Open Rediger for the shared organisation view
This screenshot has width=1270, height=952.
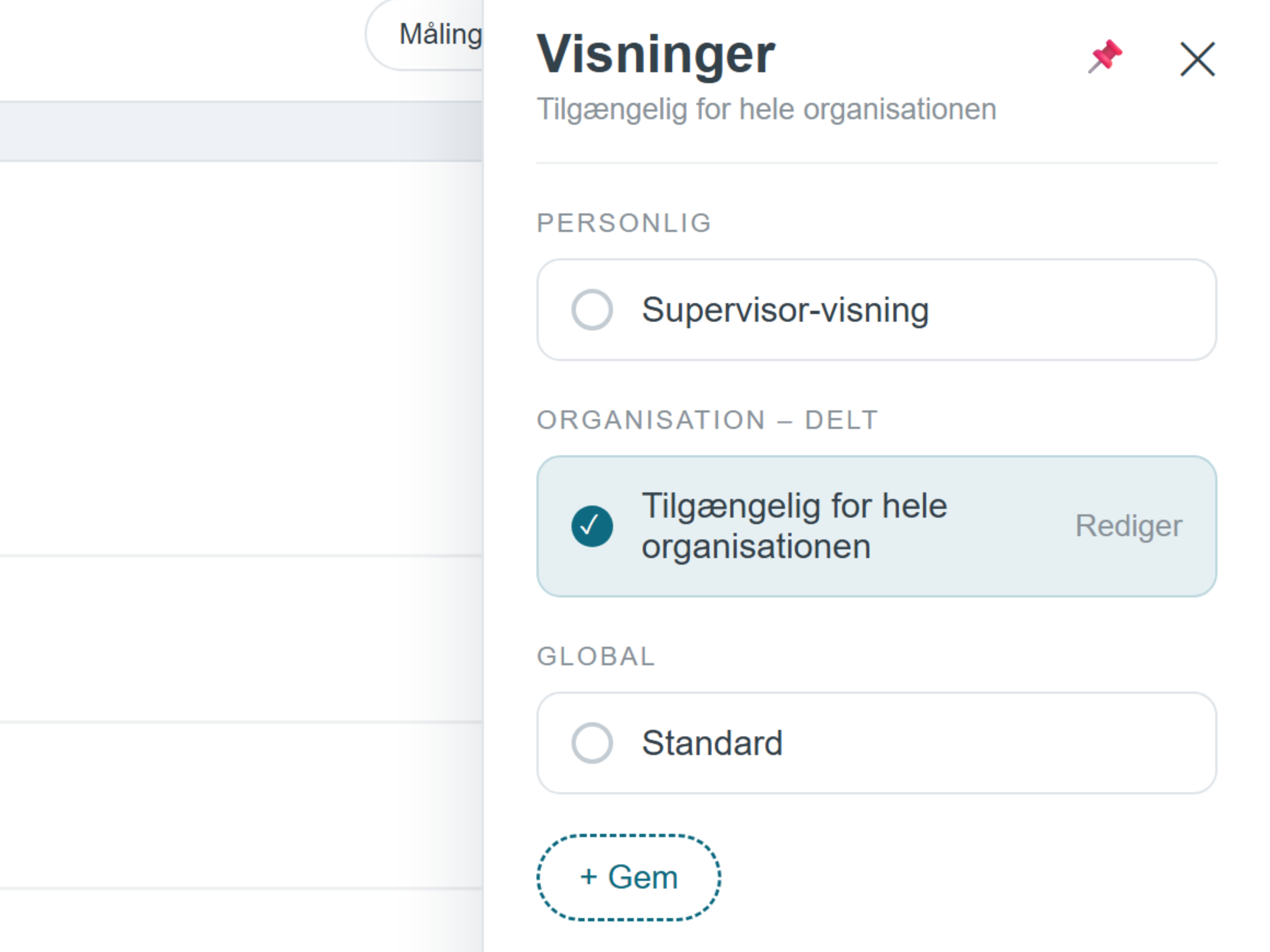pyautogui.click(x=1128, y=526)
